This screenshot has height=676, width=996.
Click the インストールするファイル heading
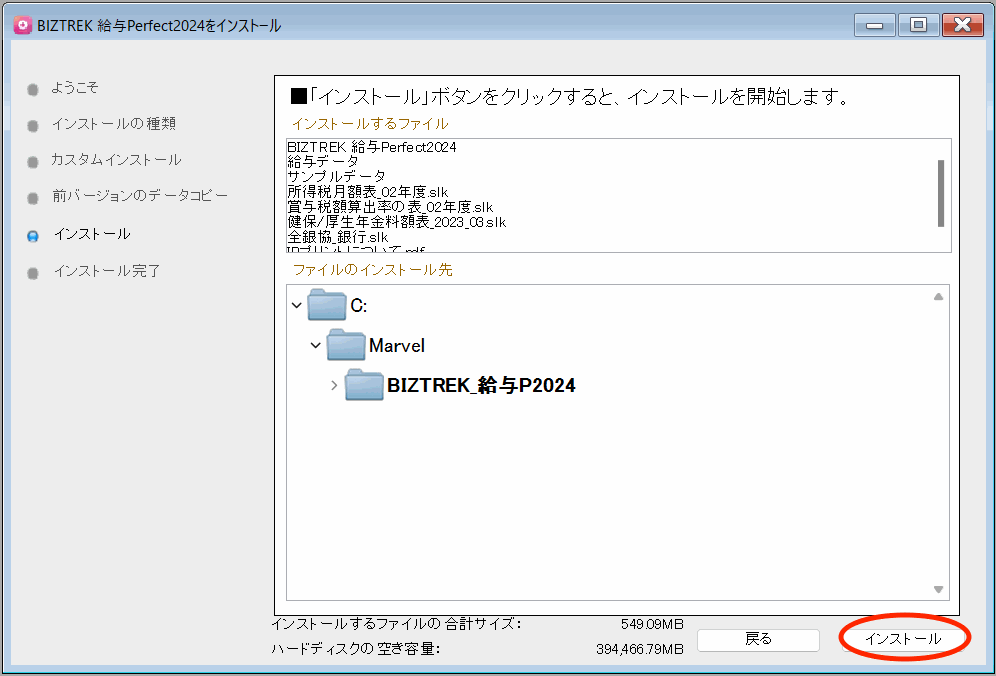pyautogui.click(x=370, y=124)
